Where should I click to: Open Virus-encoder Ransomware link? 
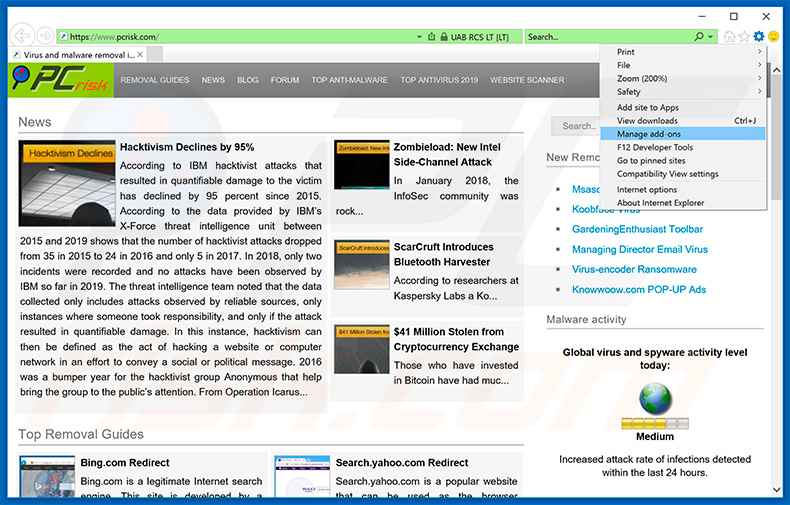click(x=634, y=269)
